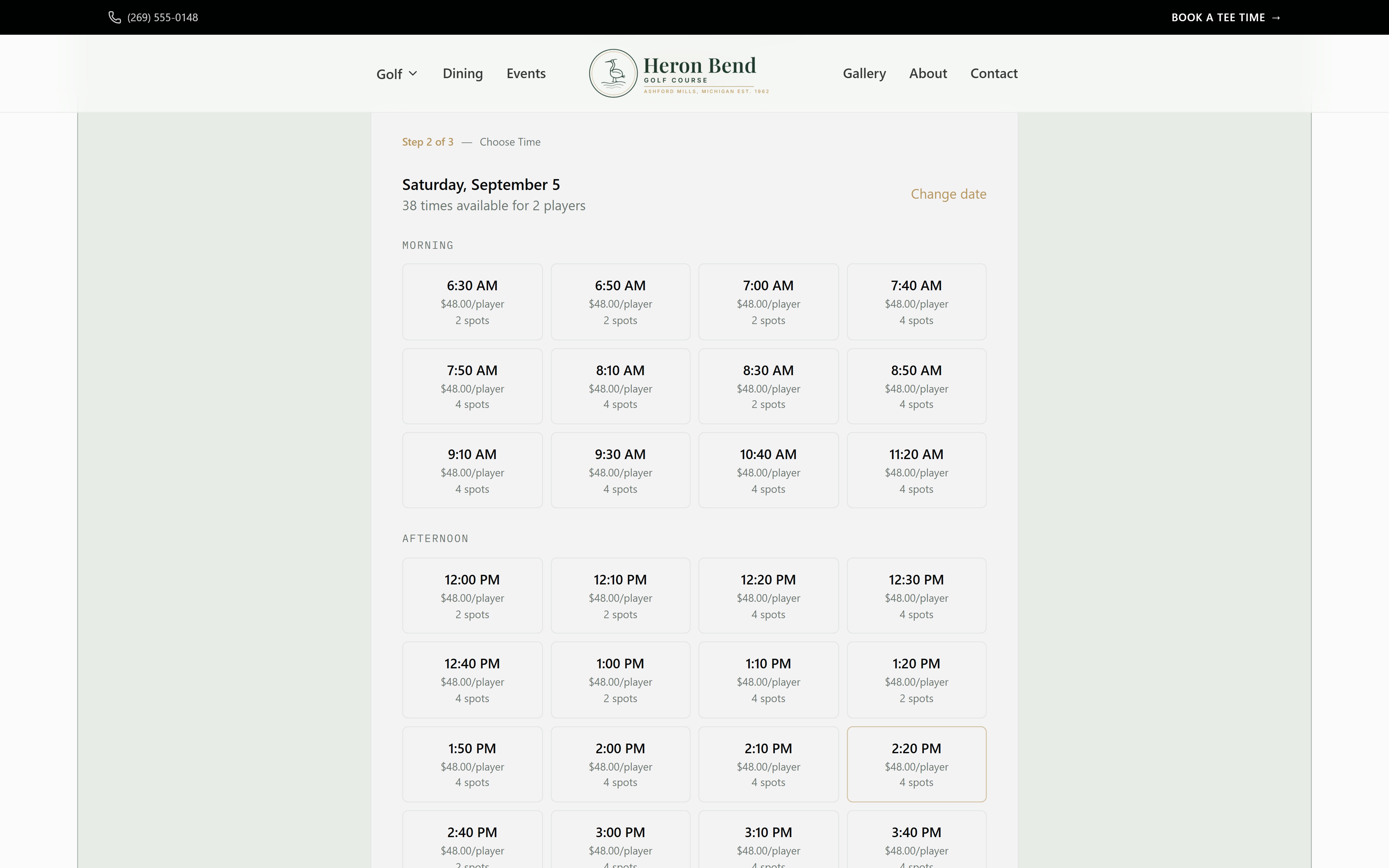1389x868 pixels.
Task: Open the Events page
Action: point(526,74)
